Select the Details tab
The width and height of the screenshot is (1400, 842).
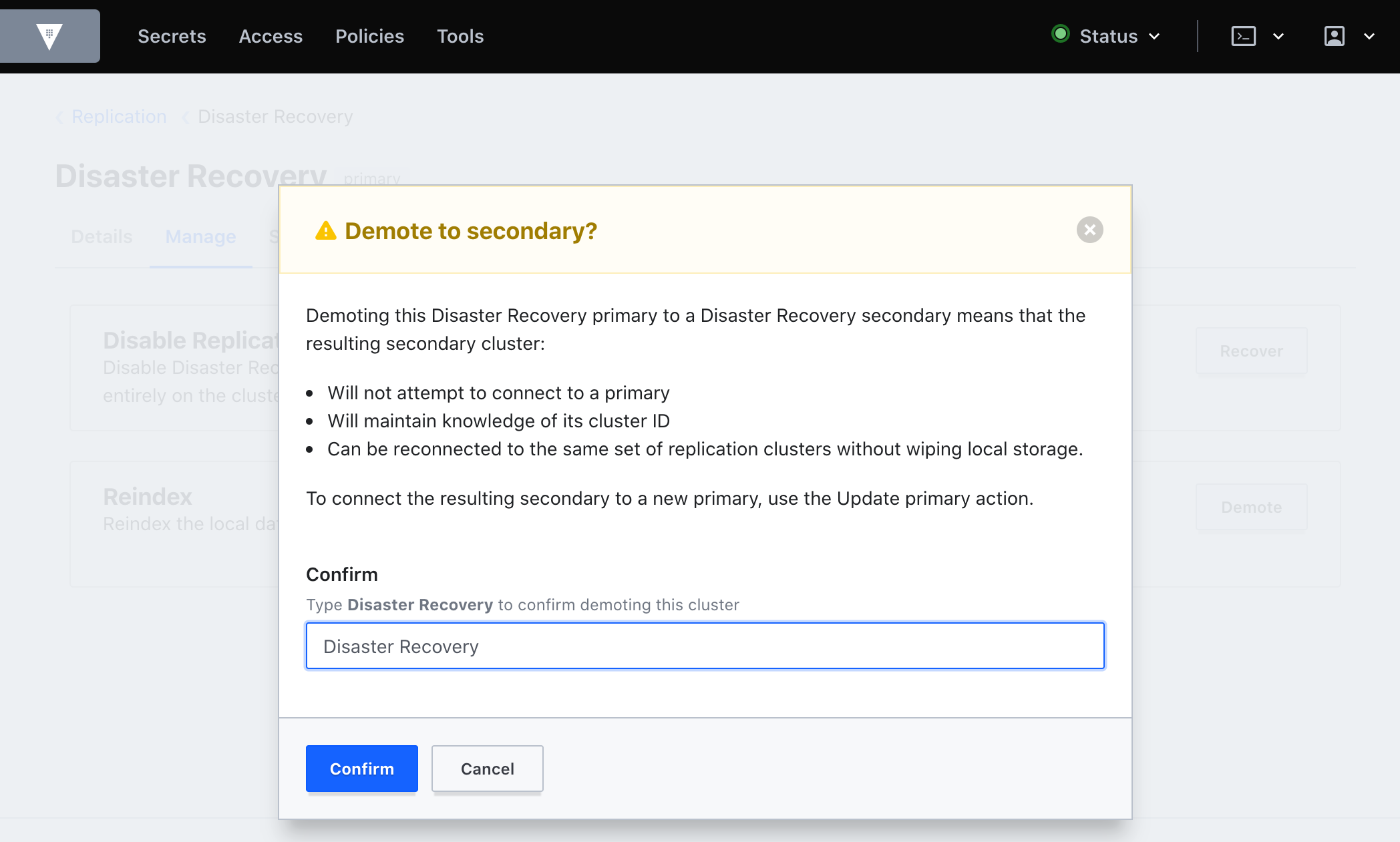click(101, 237)
